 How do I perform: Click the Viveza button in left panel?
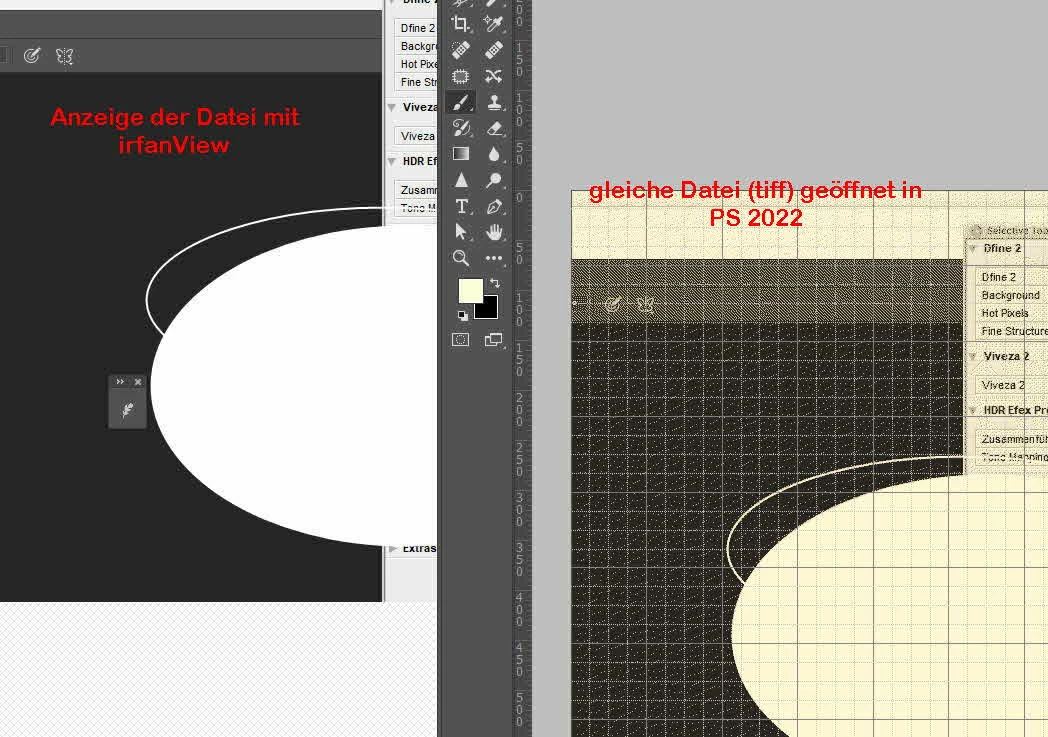[x=416, y=136]
